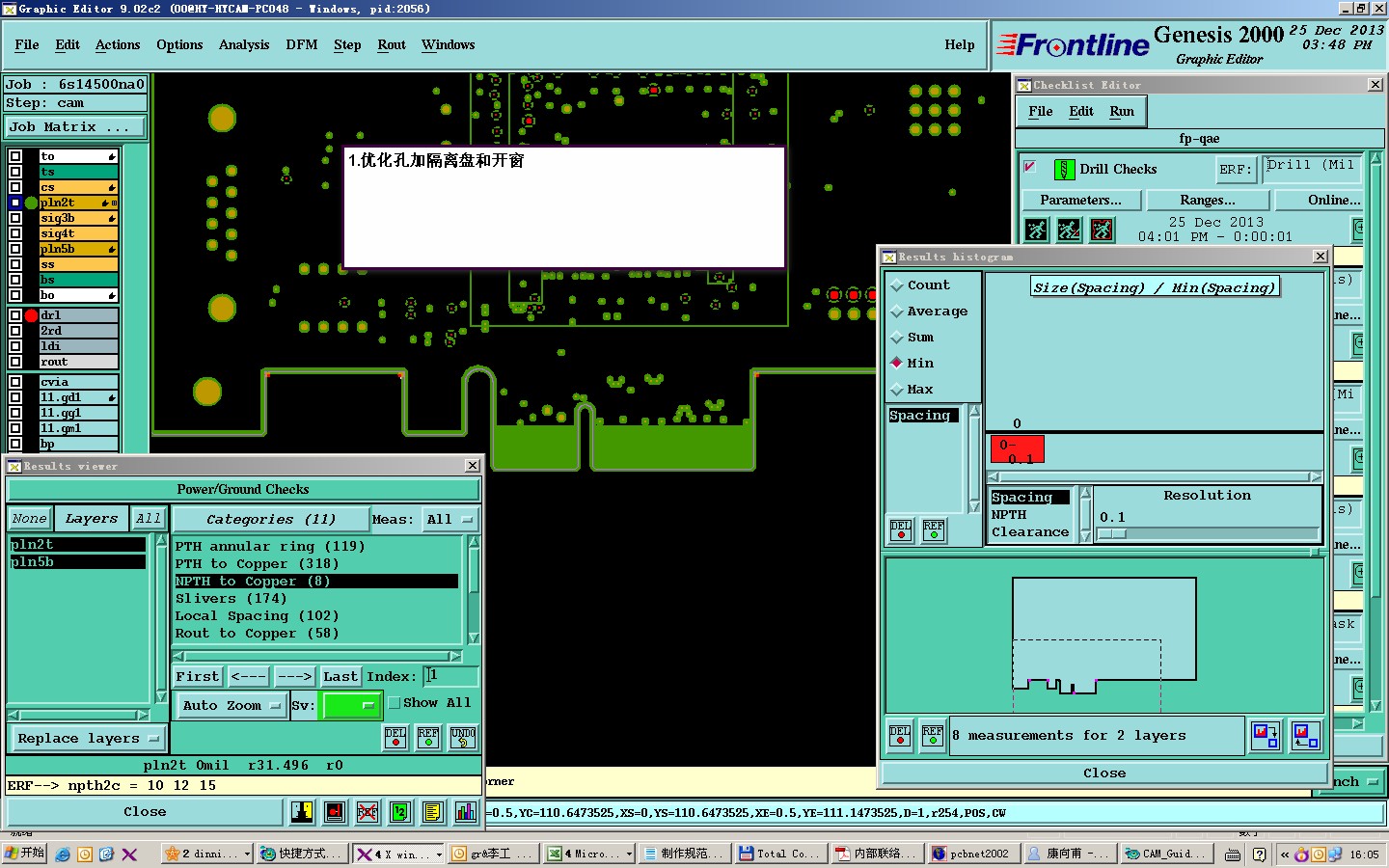Open the Analysis menu

244,45
